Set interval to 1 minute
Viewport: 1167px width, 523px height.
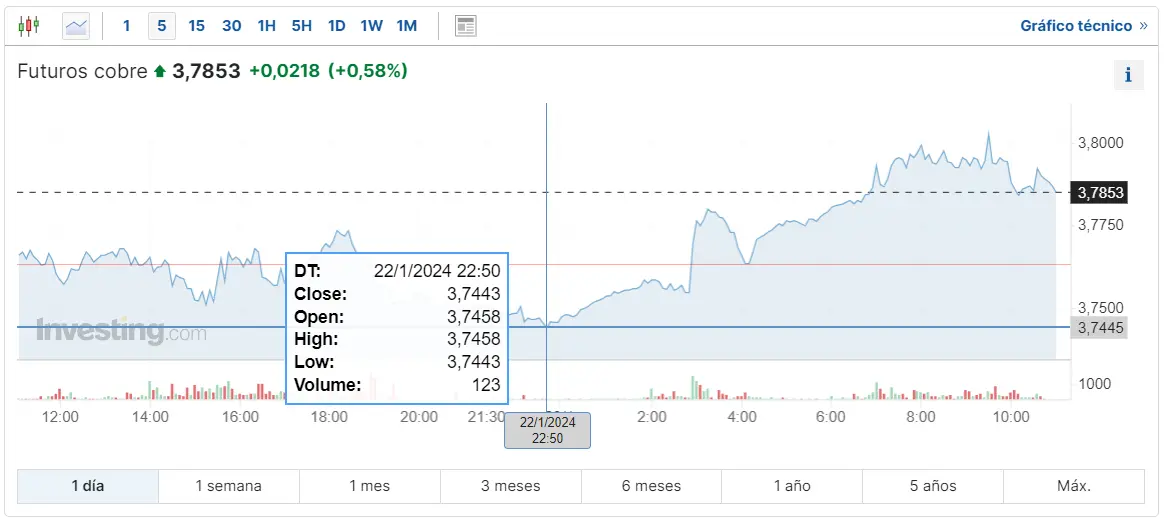coord(126,26)
